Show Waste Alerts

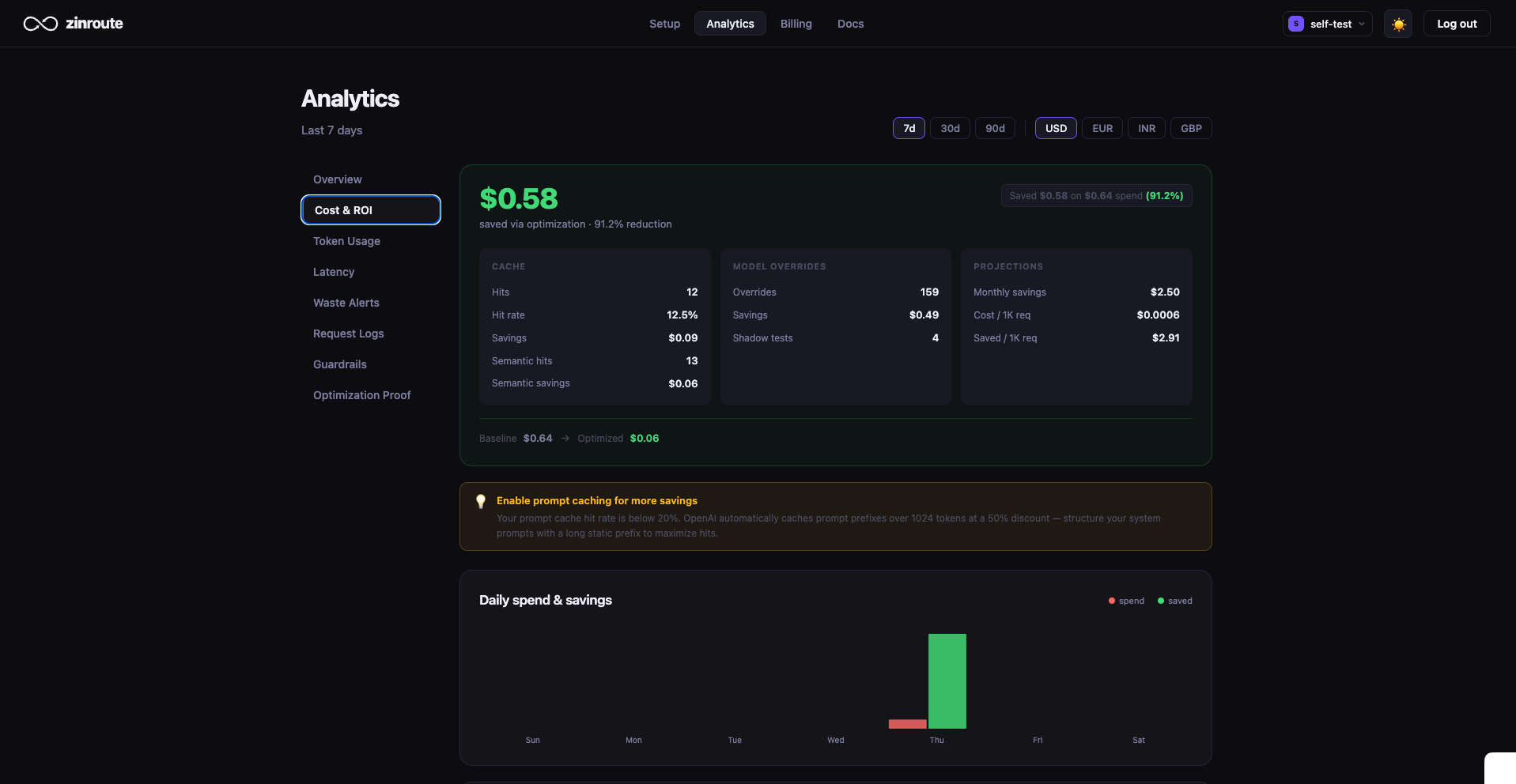click(371, 303)
